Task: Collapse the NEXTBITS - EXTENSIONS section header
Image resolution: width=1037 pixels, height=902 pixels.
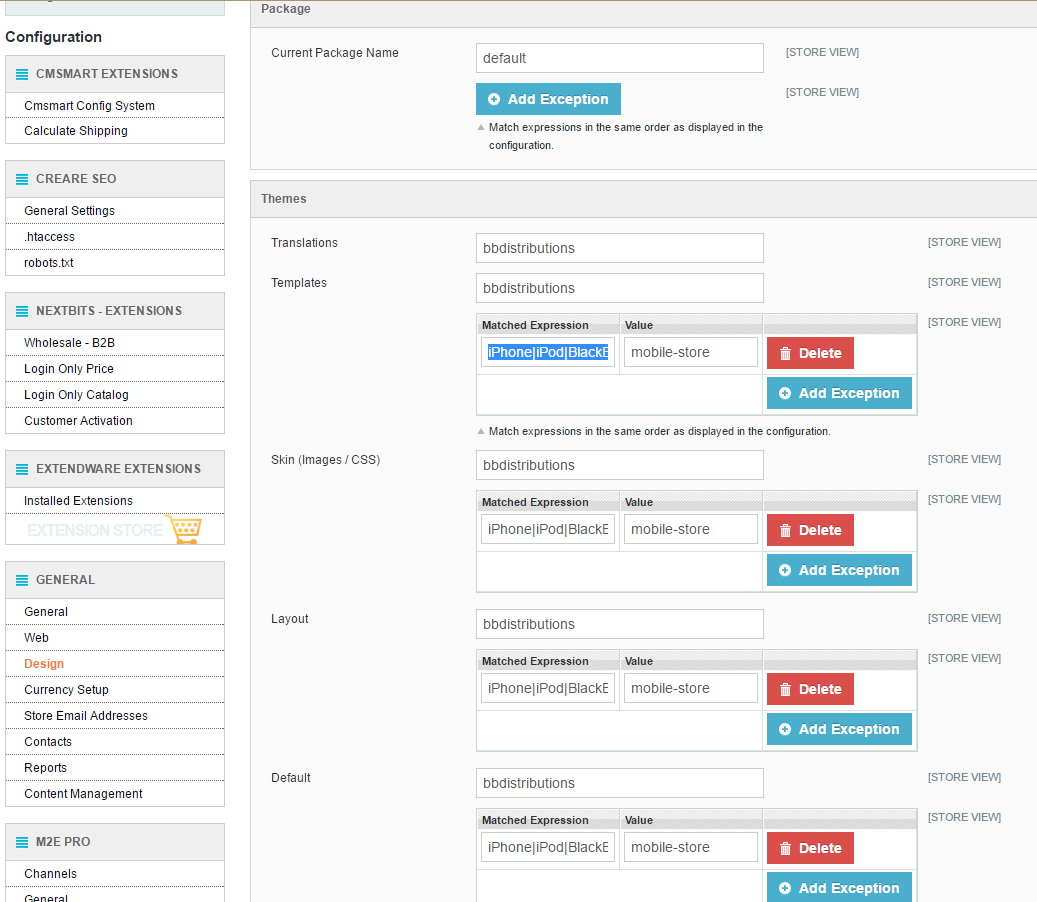Action: click(x=115, y=311)
